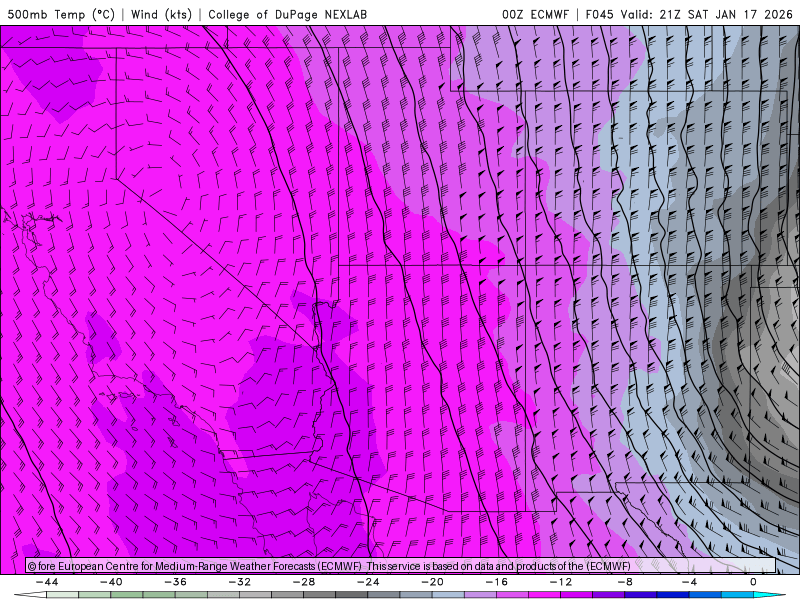Image resolution: width=800 pixels, height=600 pixels.
Task: Click the 0 label on the color scale
Action: point(753,582)
